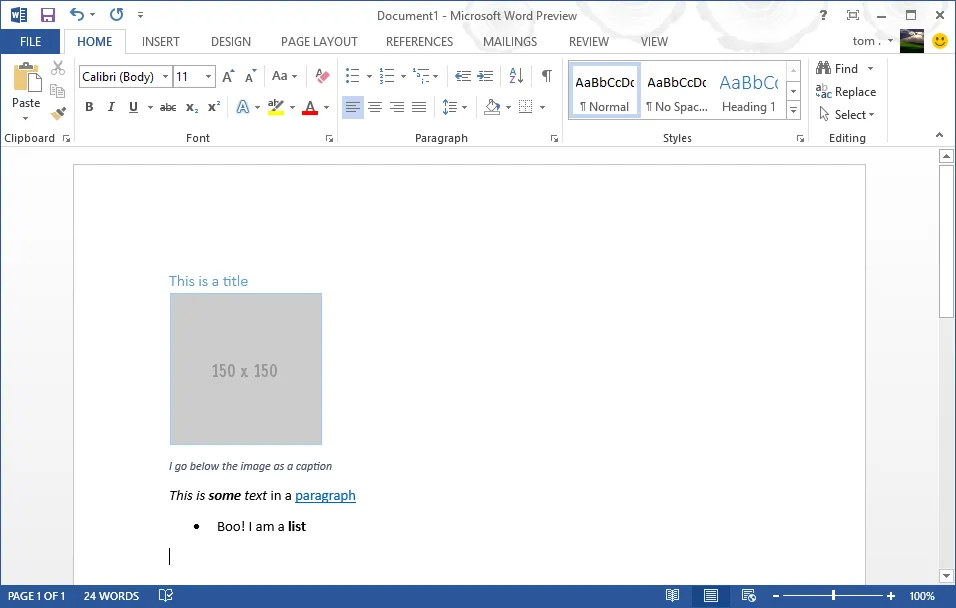Toggle Bold formatting
956x608 pixels.
point(89,107)
